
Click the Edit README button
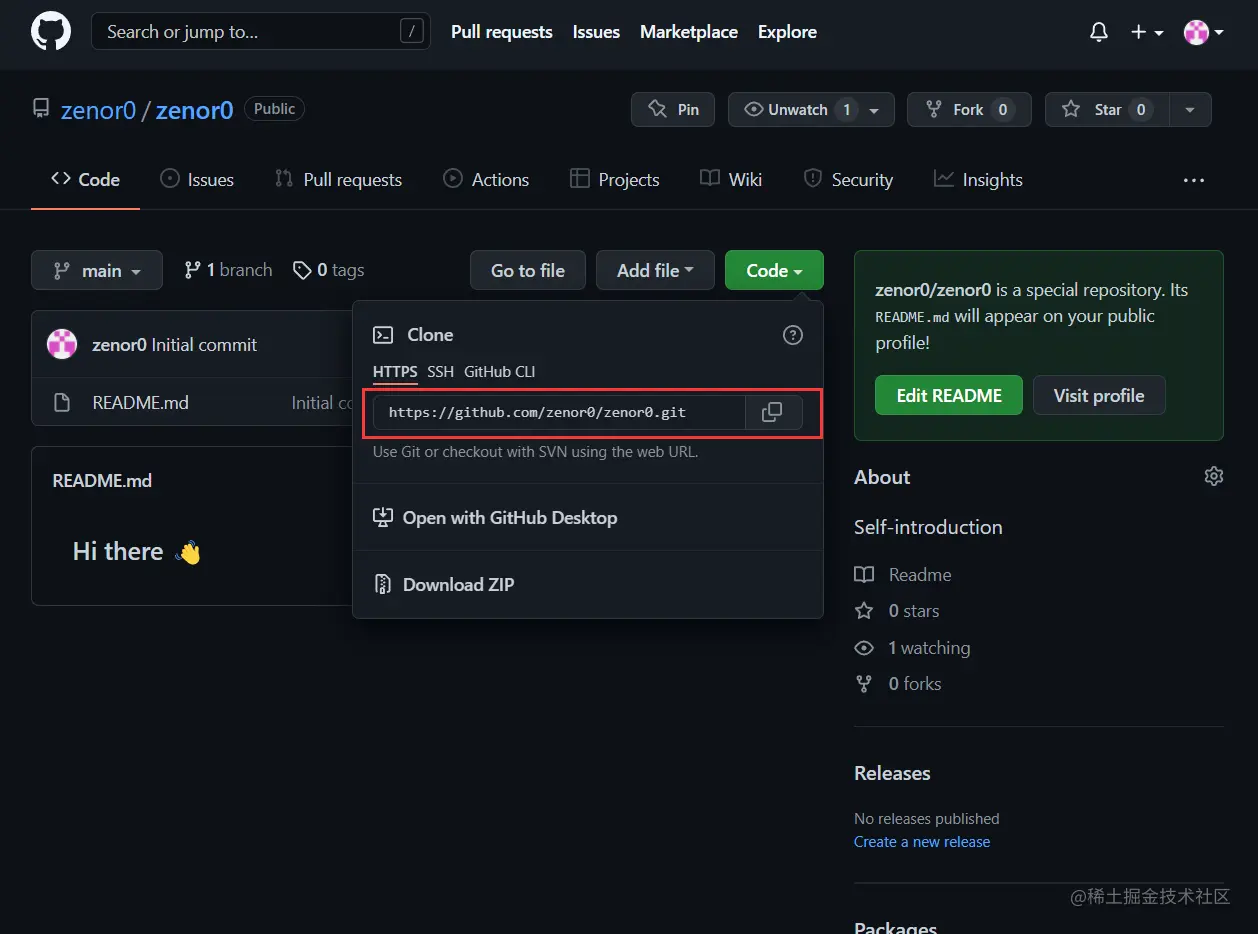pos(949,396)
